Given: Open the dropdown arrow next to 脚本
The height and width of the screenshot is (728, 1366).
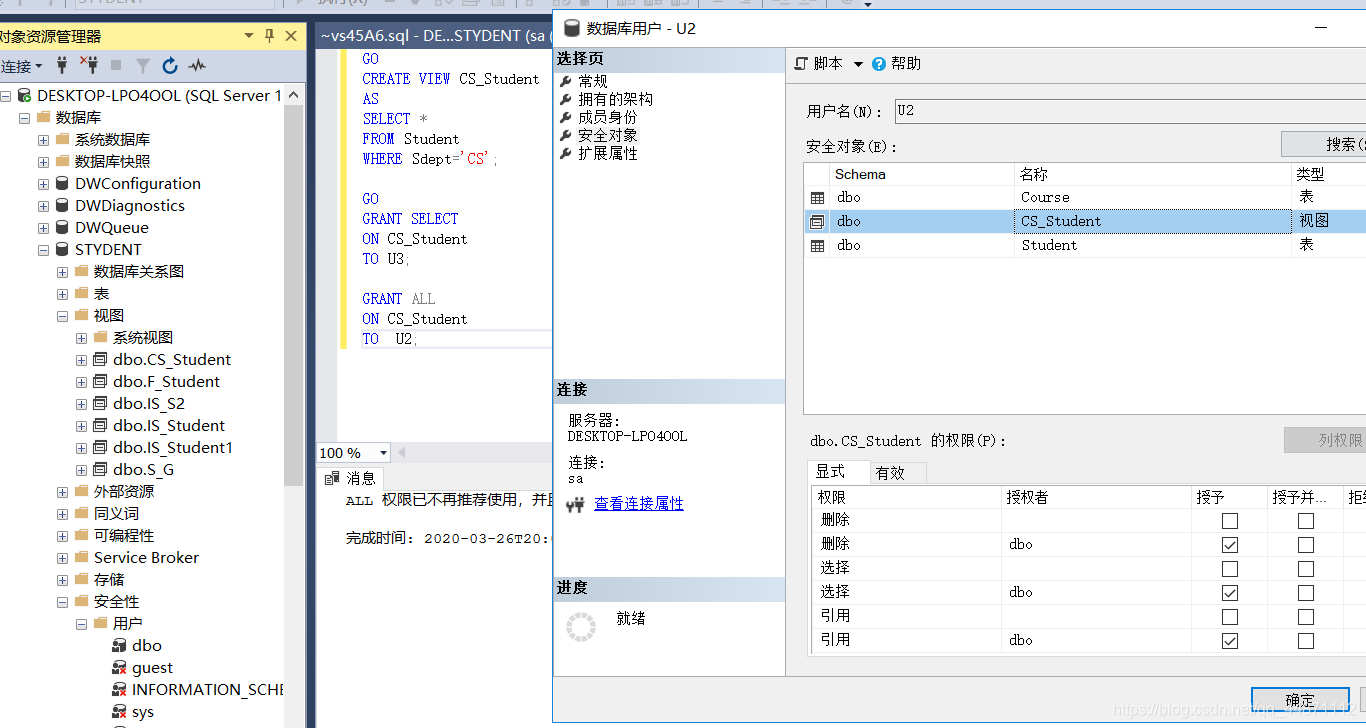Looking at the screenshot, I should (858, 64).
